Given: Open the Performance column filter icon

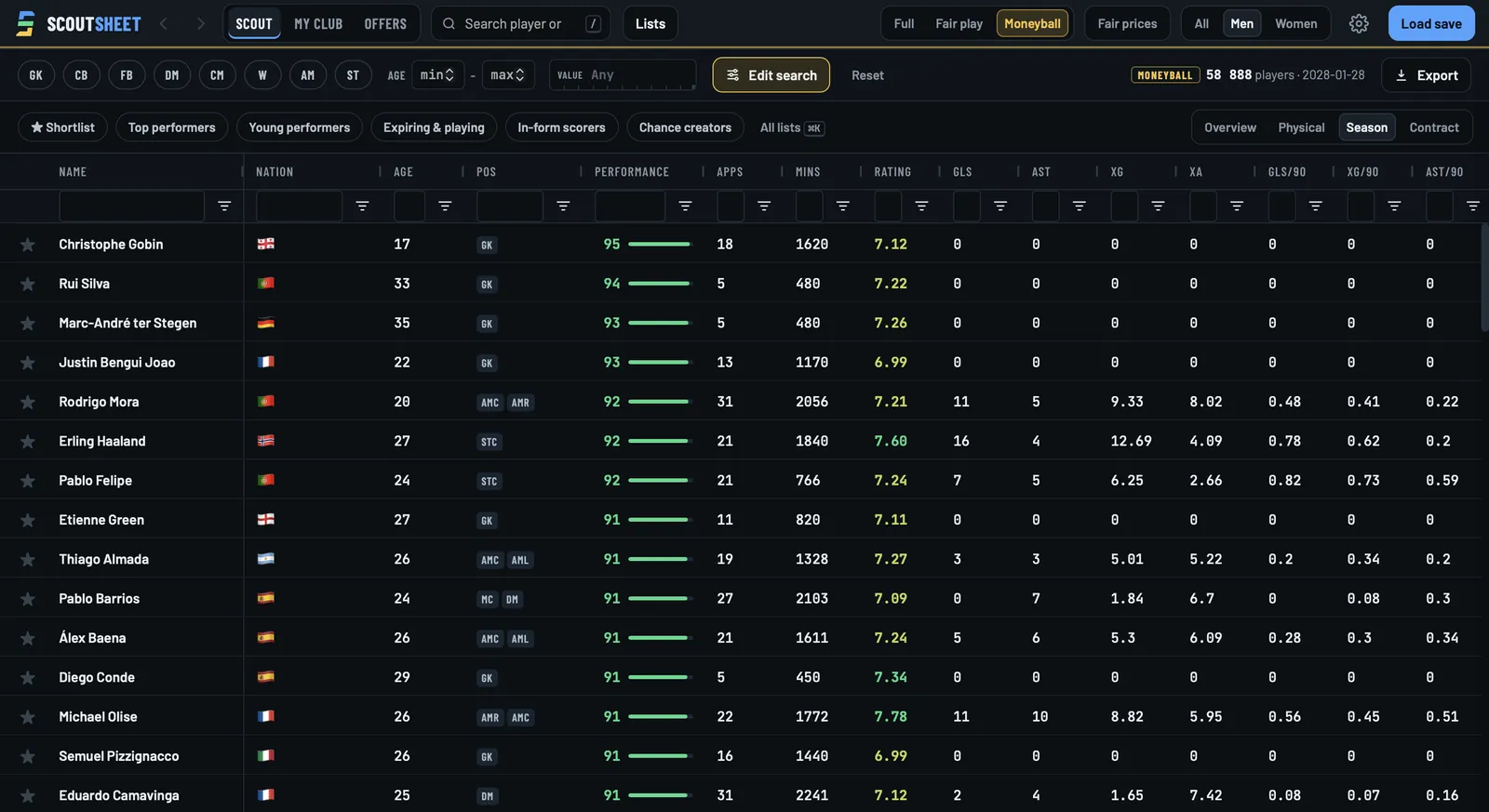Looking at the screenshot, I should coord(685,206).
